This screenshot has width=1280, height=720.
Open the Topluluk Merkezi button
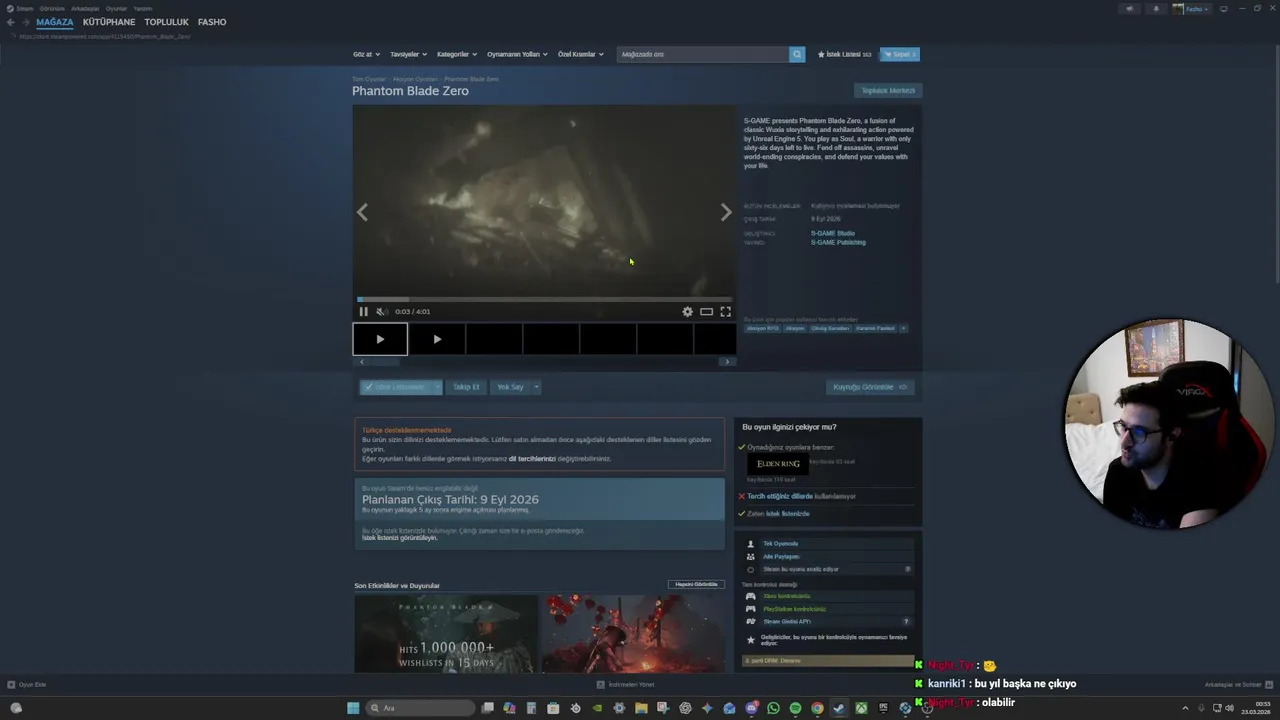pos(888,90)
